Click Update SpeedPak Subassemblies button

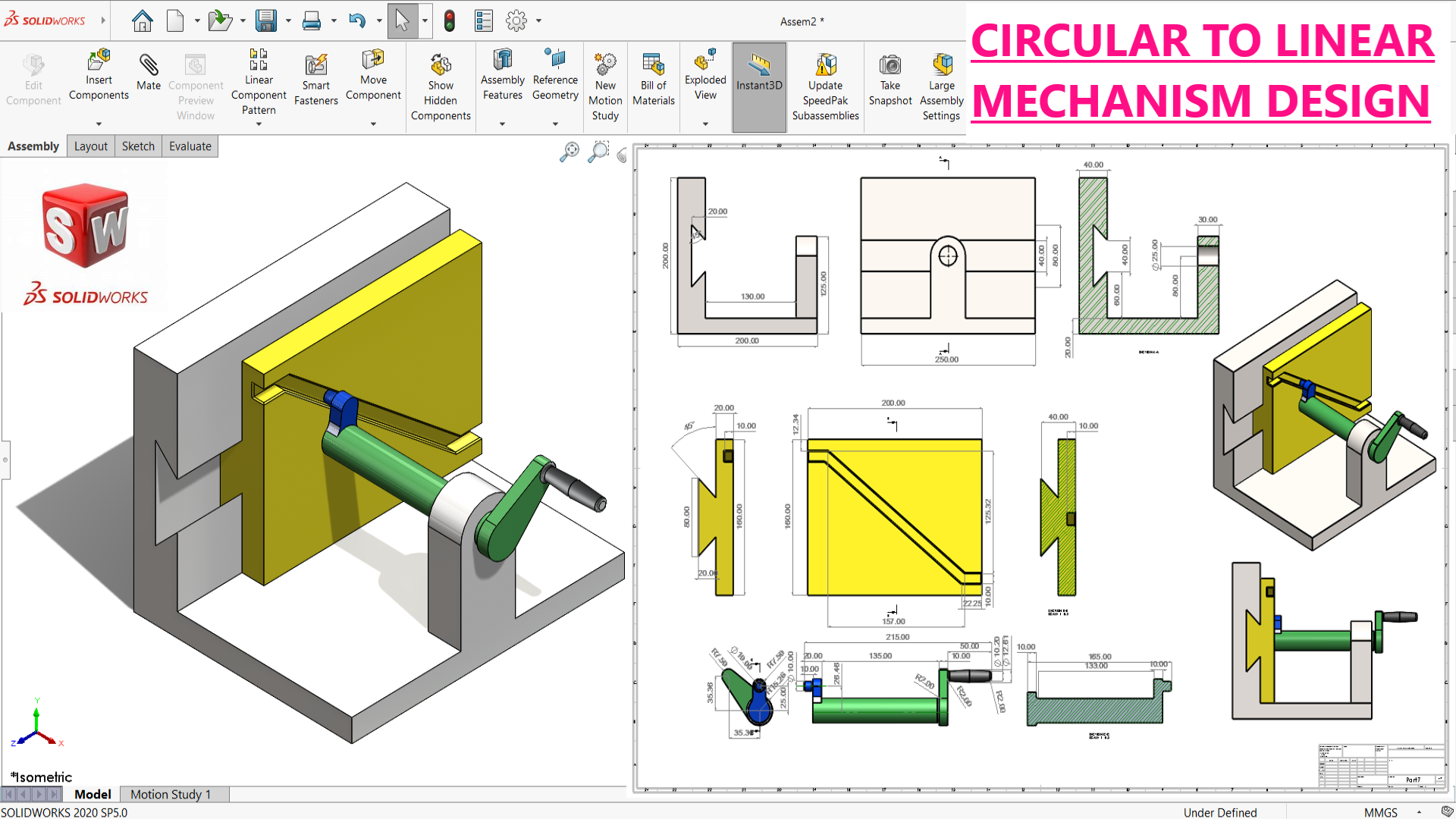click(x=825, y=66)
